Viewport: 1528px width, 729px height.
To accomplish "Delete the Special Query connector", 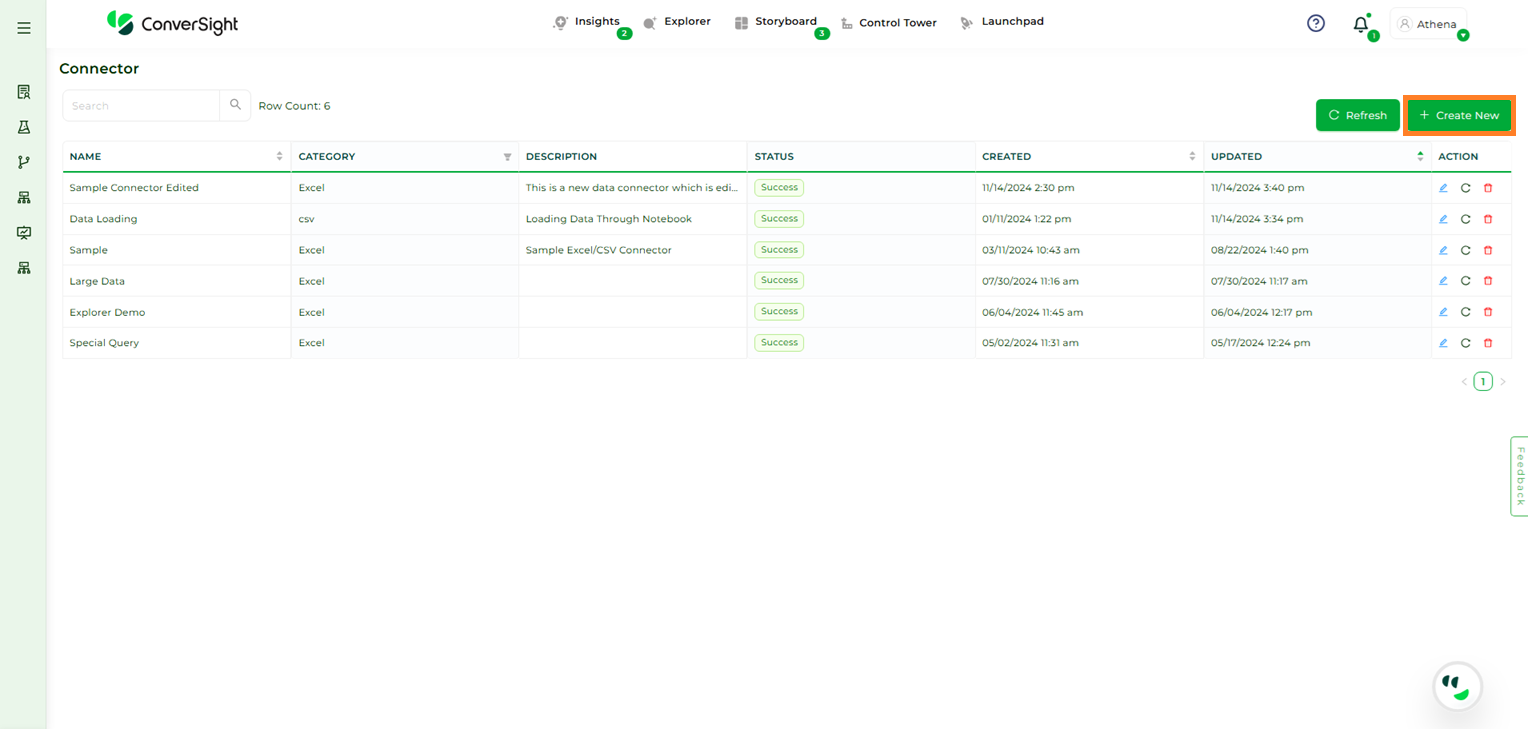I will pos(1488,343).
